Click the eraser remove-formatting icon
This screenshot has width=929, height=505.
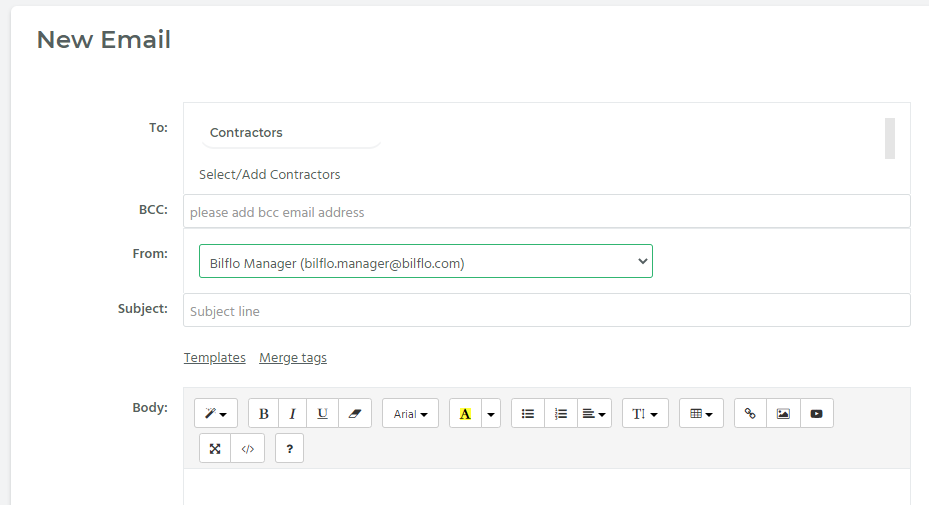coord(355,413)
